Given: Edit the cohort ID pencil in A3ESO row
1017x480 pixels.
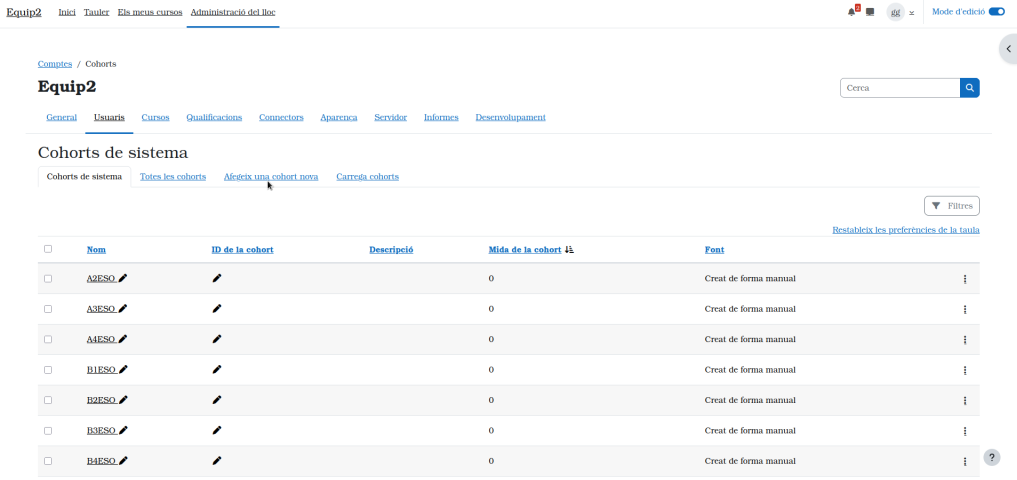Looking at the screenshot, I should (x=217, y=309).
